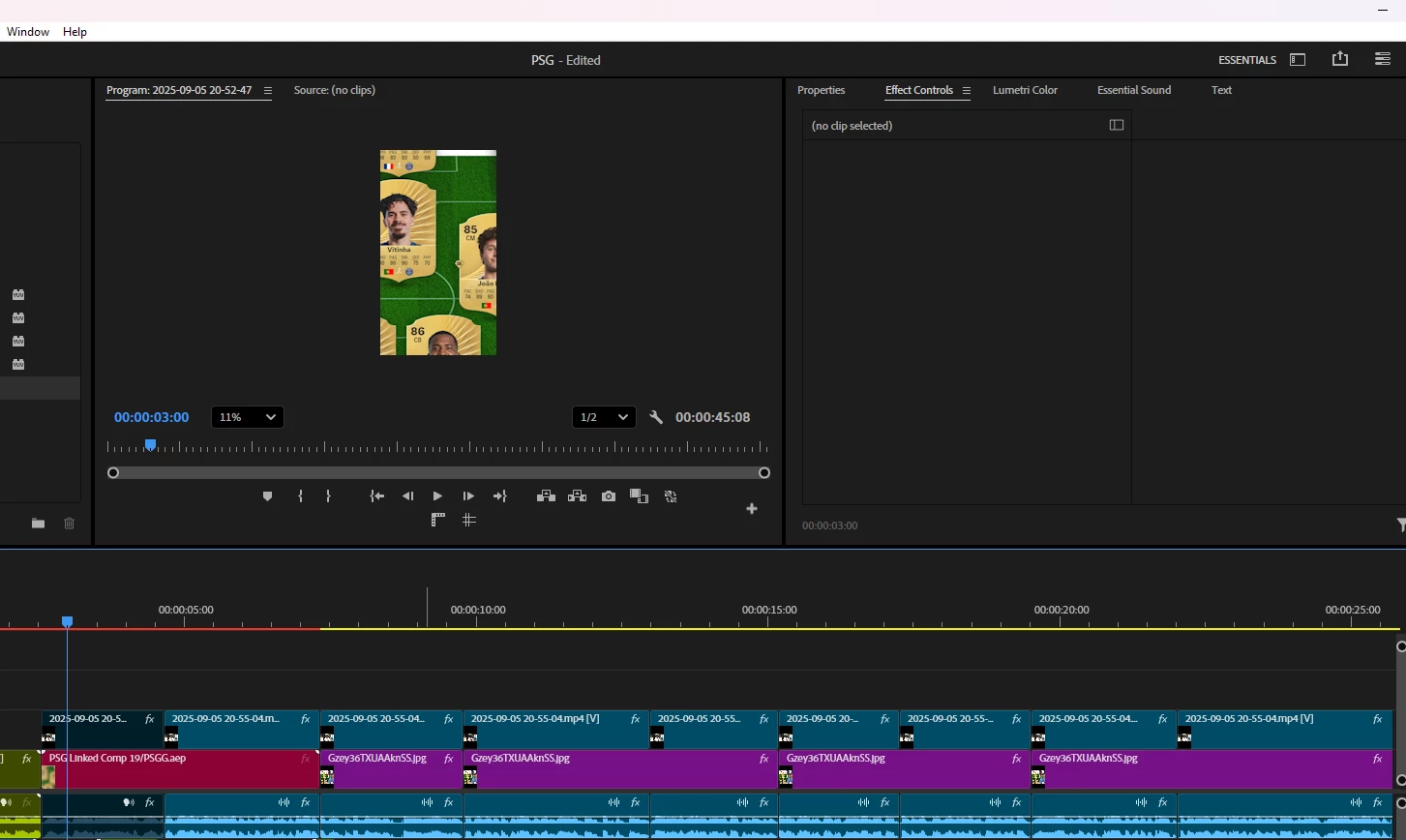Image resolution: width=1406 pixels, height=840 pixels.
Task: Open the Lumetri Color tab
Action: pyautogui.click(x=1025, y=90)
